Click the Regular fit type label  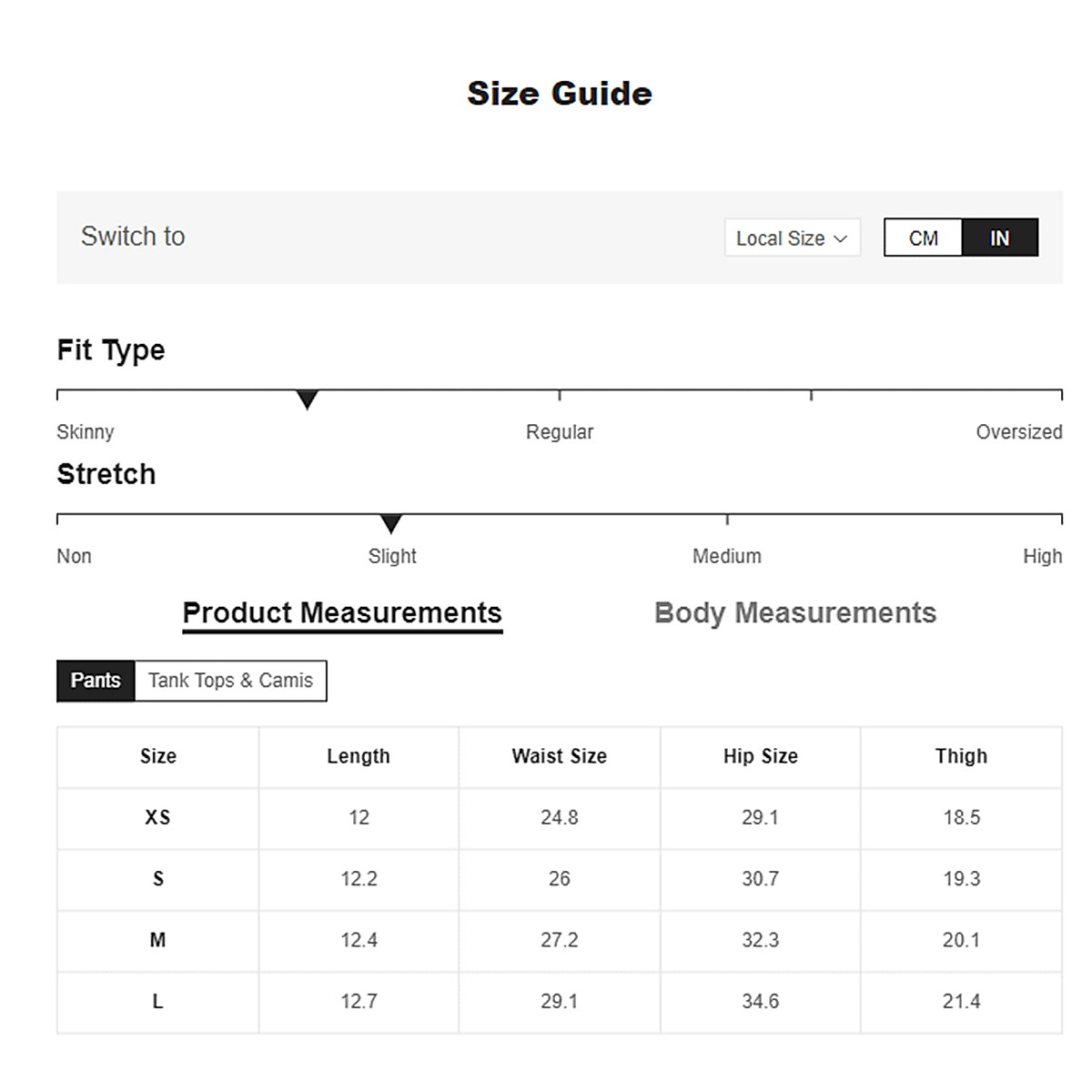(560, 432)
